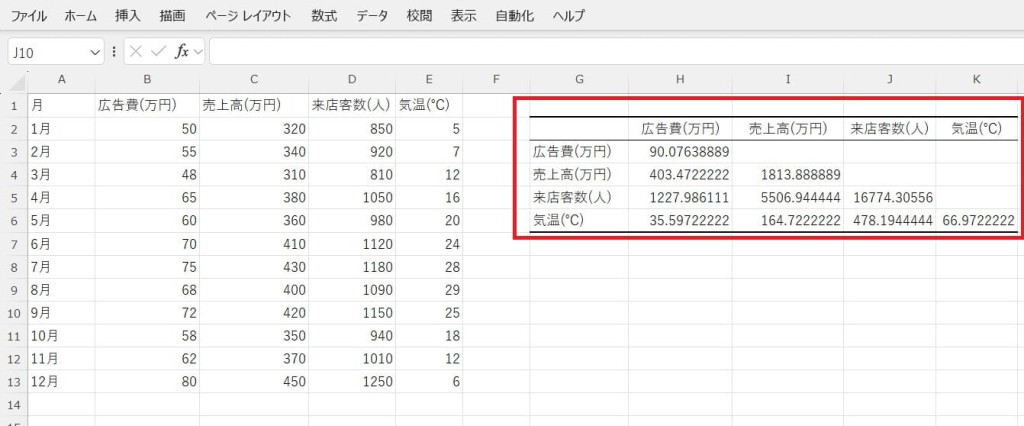Open the 自動化 tab
The image size is (1024, 426).
pos(515,16)
